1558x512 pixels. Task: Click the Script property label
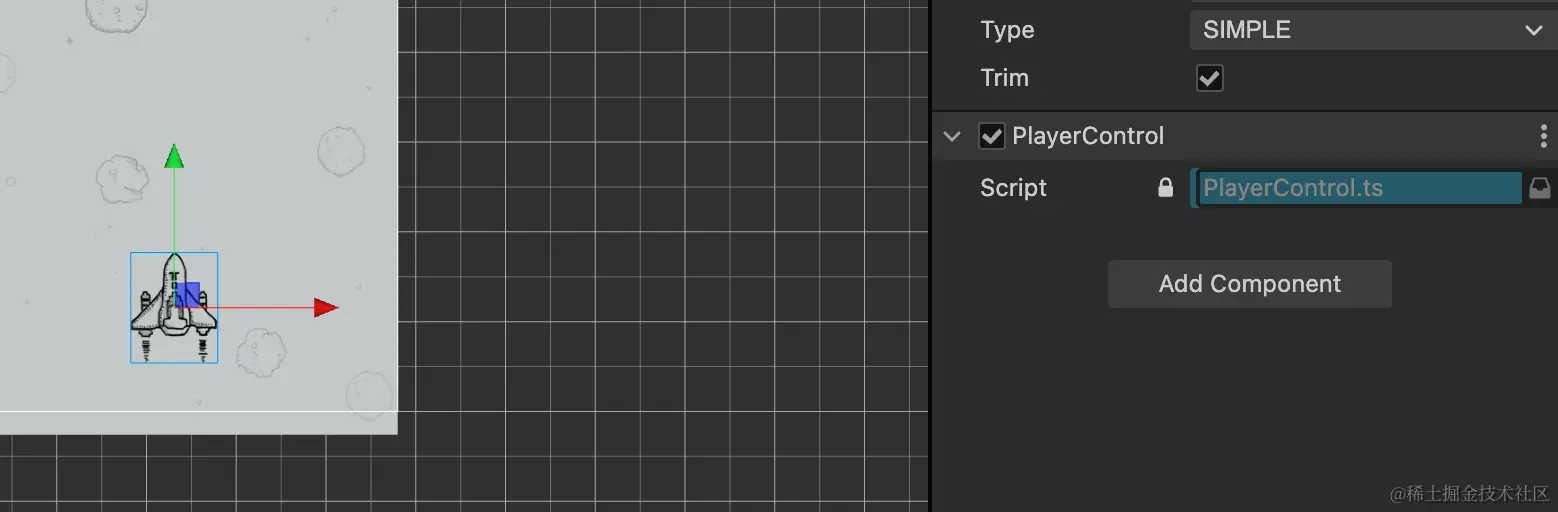[x=1013, y=188]
